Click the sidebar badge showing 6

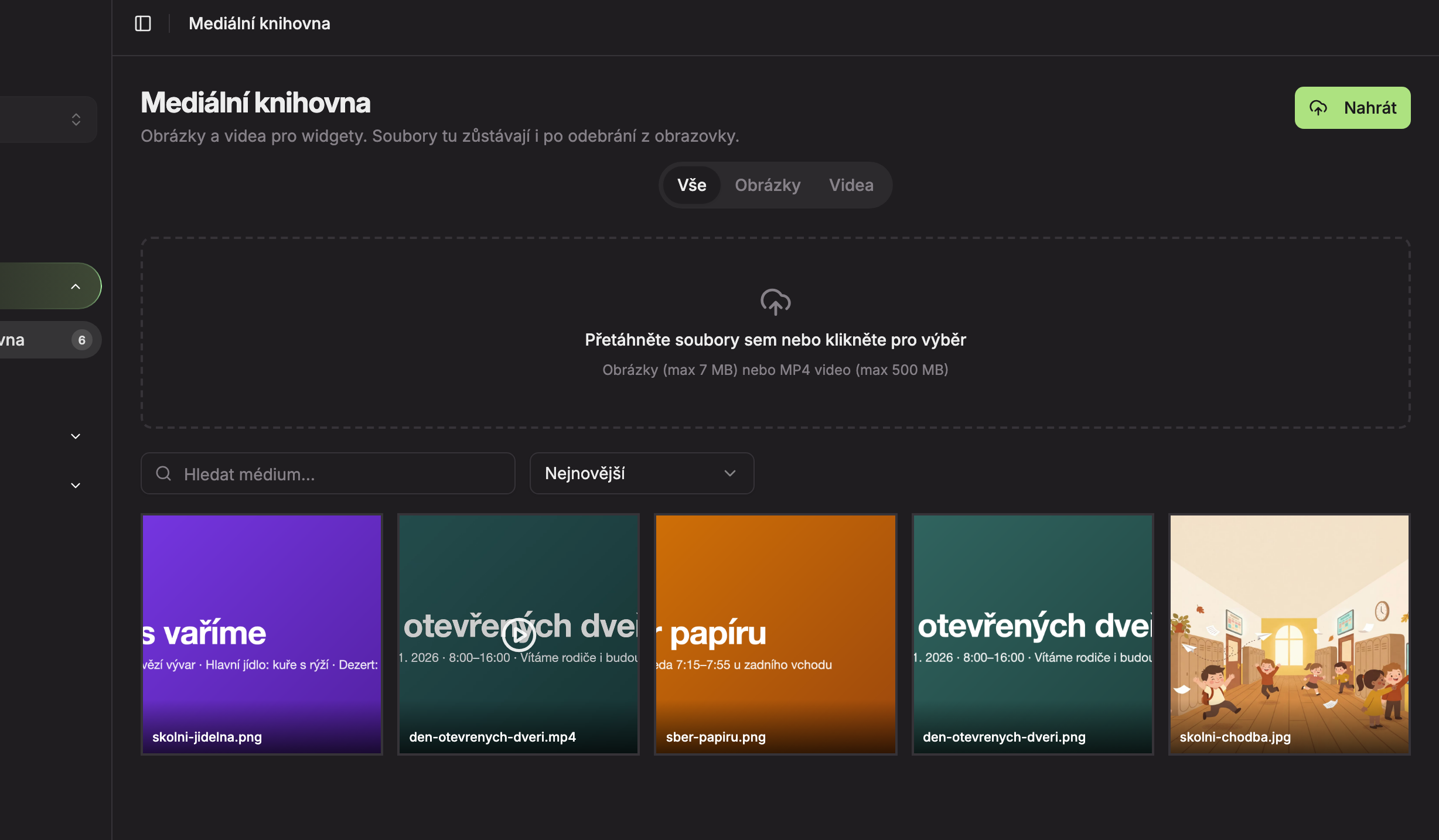click(82, 340)
